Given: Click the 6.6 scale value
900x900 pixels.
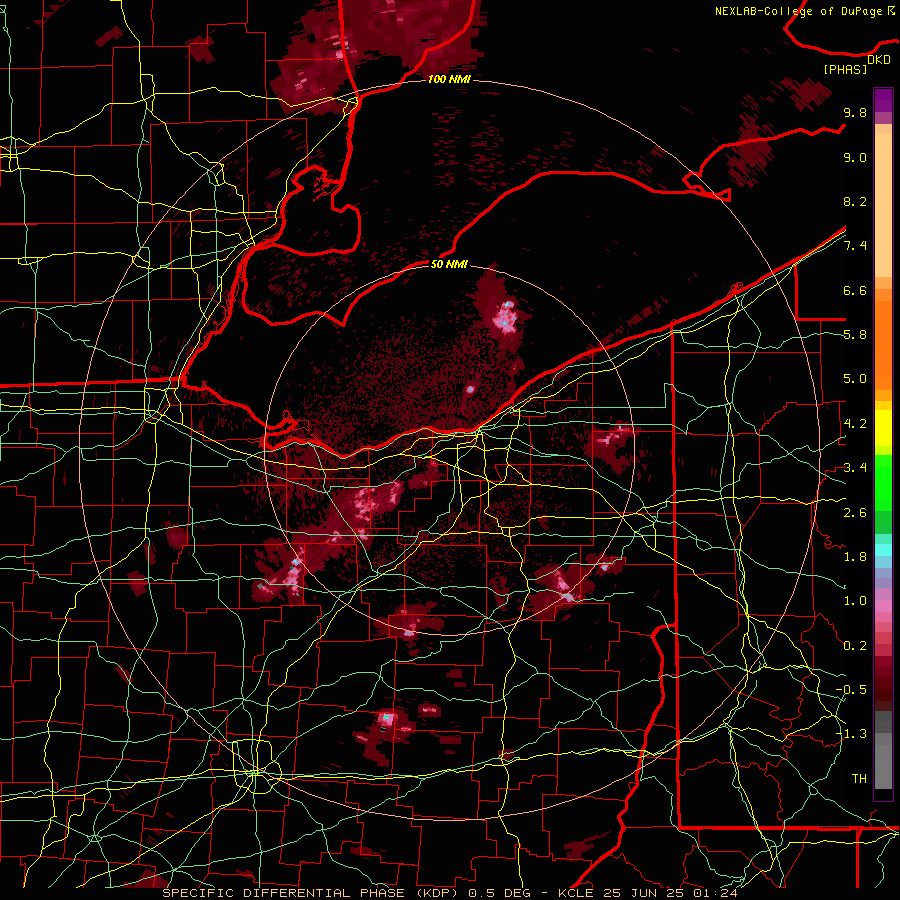Looking at the screenshot, I should [855, 290].
